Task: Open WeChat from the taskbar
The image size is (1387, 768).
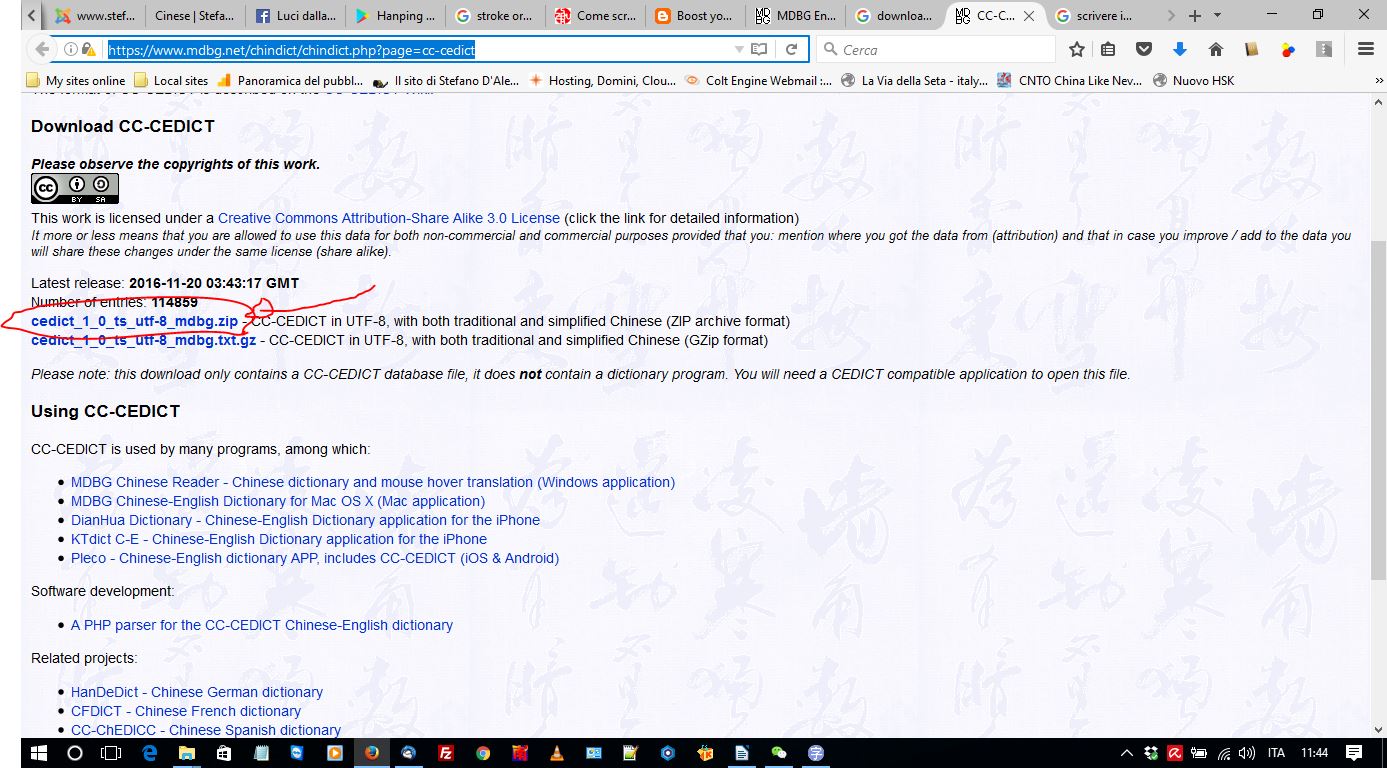Action: point(779,753)
